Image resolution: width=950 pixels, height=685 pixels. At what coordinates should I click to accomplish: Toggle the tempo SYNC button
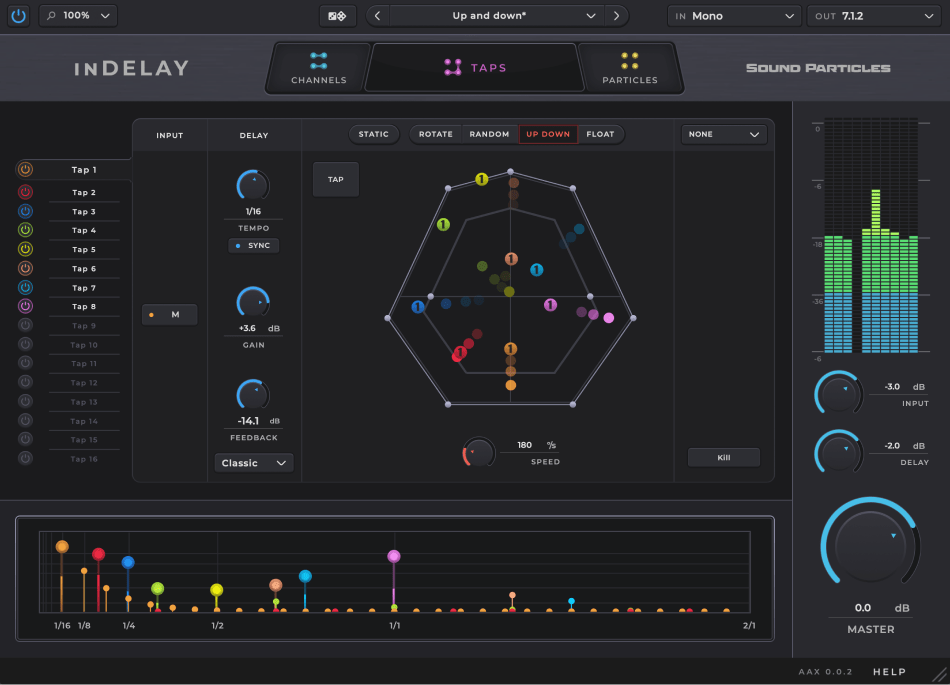253,245
